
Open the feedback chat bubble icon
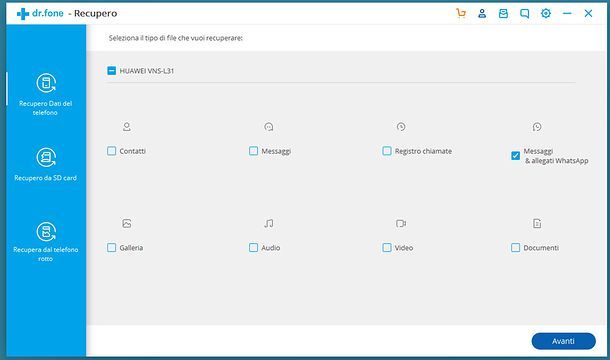[524, 14]
